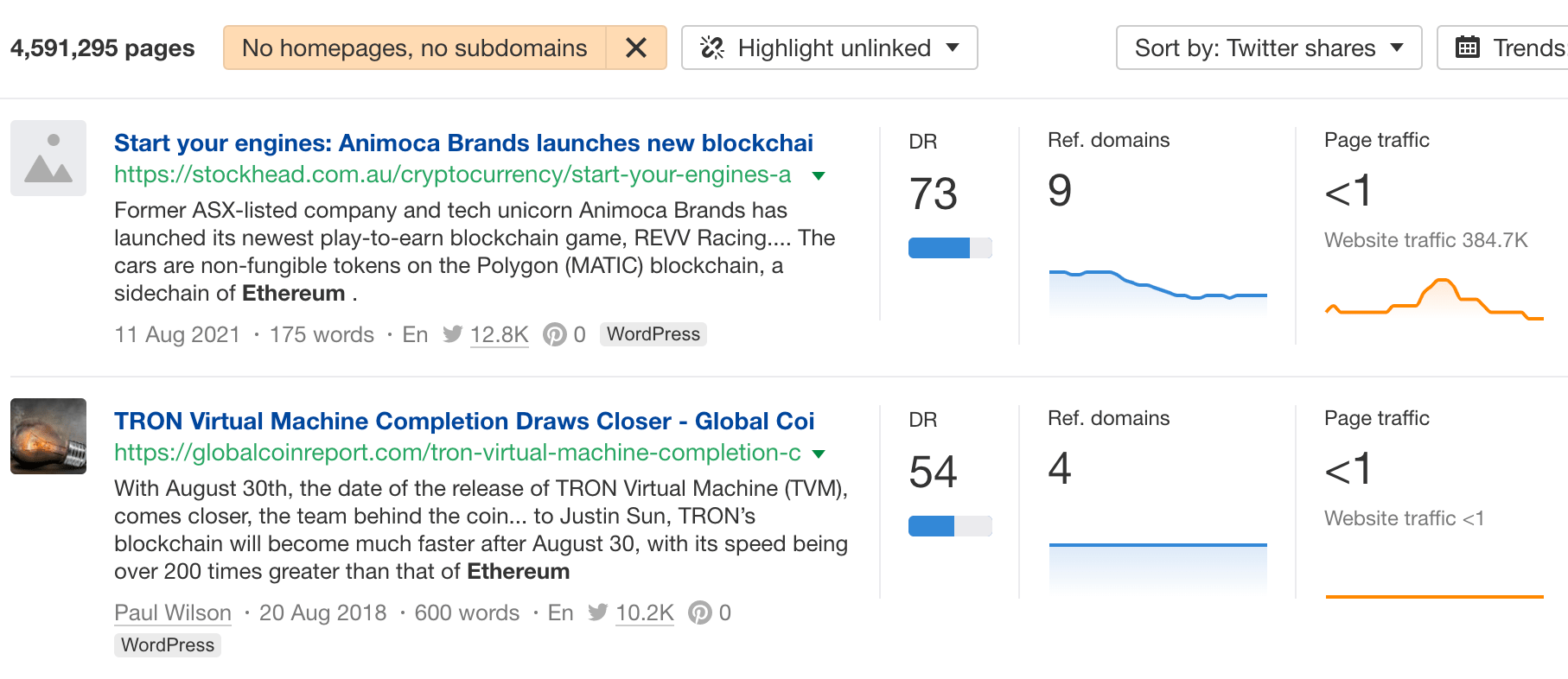Open the Animoca Brands article title
The height and width of the screenshot is (679, 1568).
pyautogui.click(x=463, y=143)
